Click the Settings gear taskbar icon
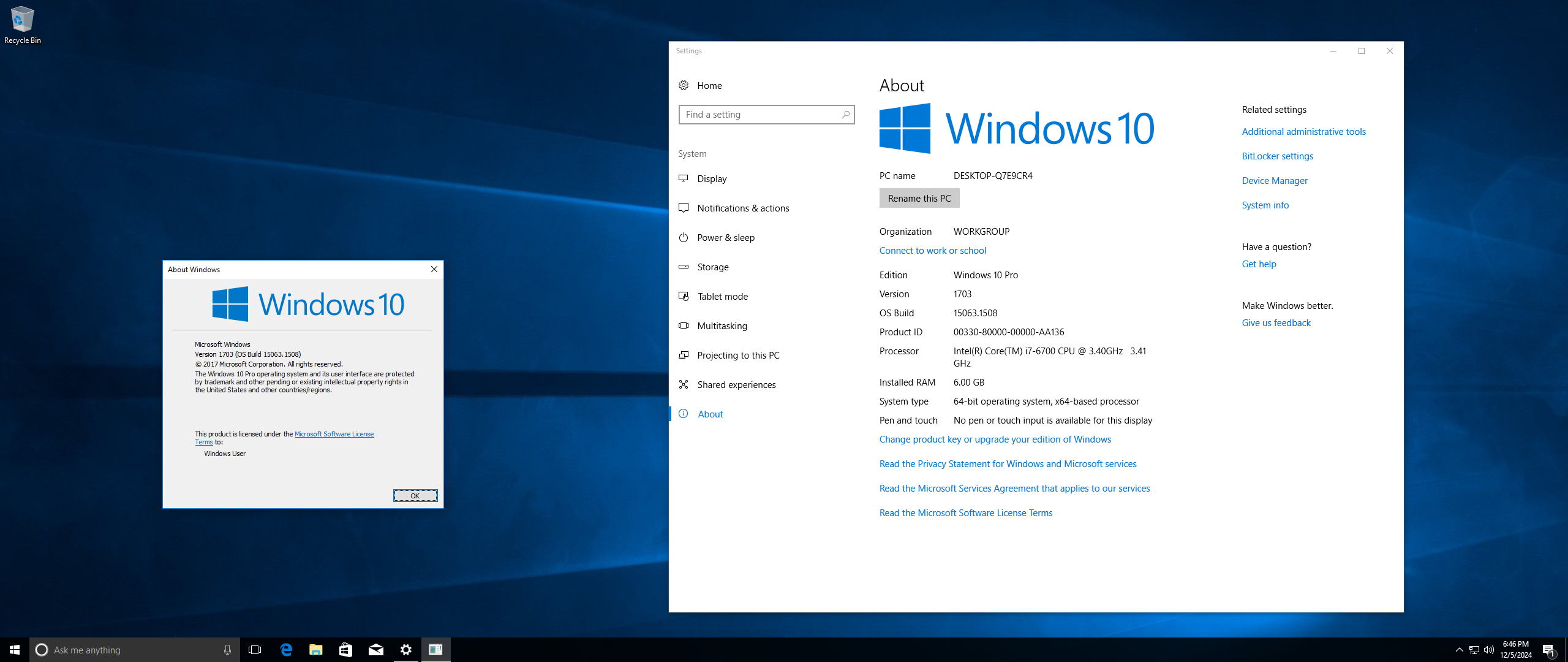 (406, 650)
